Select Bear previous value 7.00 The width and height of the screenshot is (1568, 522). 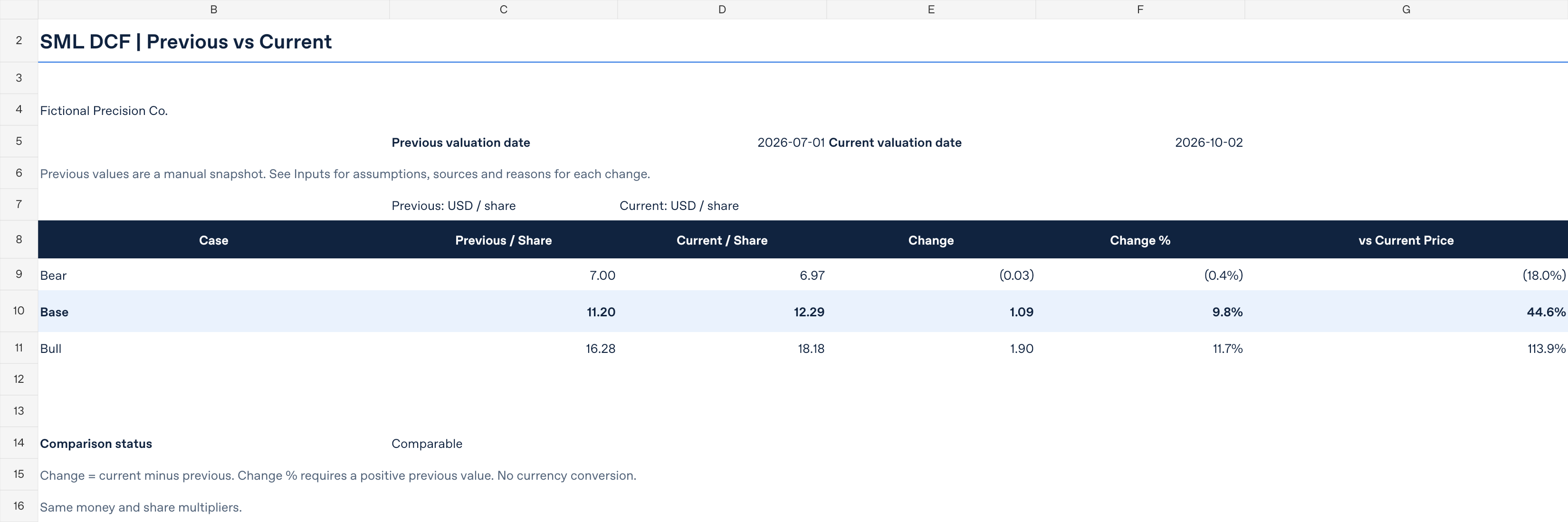503,275
